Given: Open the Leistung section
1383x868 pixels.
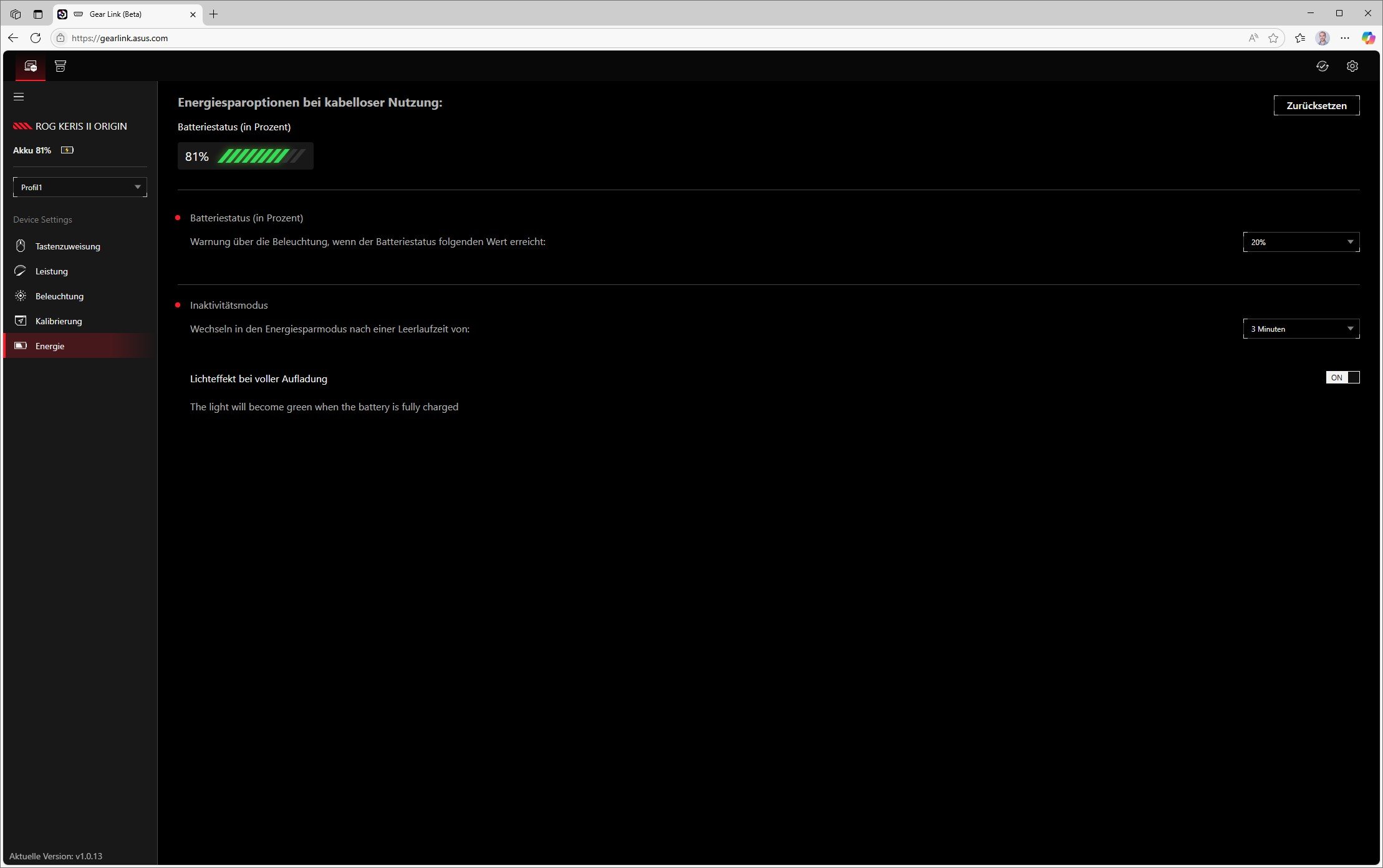Looking at the screenshot, I should (51, 271).
